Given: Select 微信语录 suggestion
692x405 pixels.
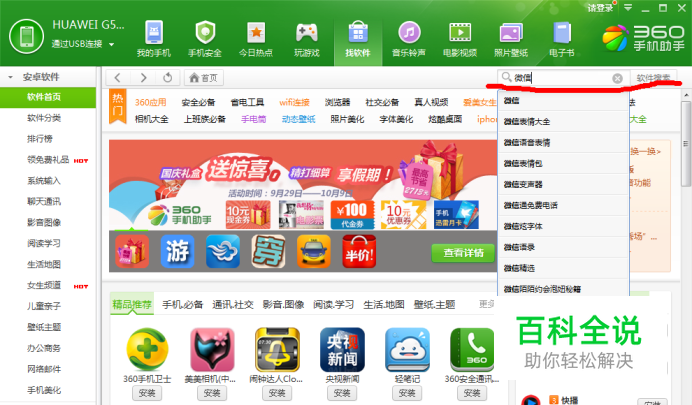Looking at the screenshot, I should click(x=563, y=247).
